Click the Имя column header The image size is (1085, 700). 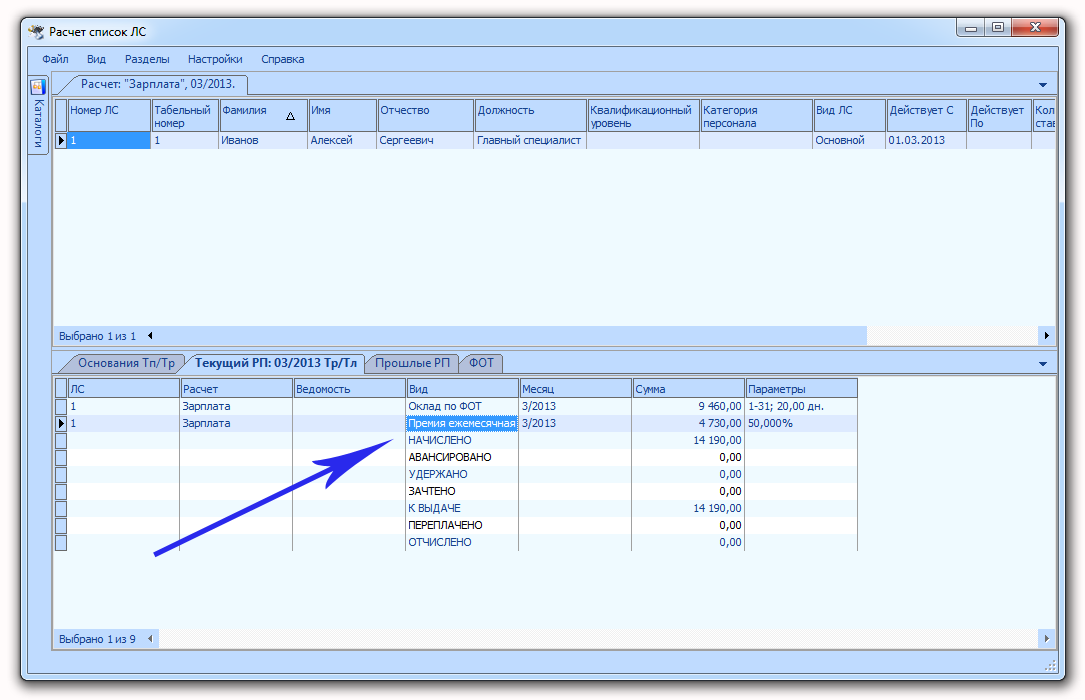pos(343,116)
